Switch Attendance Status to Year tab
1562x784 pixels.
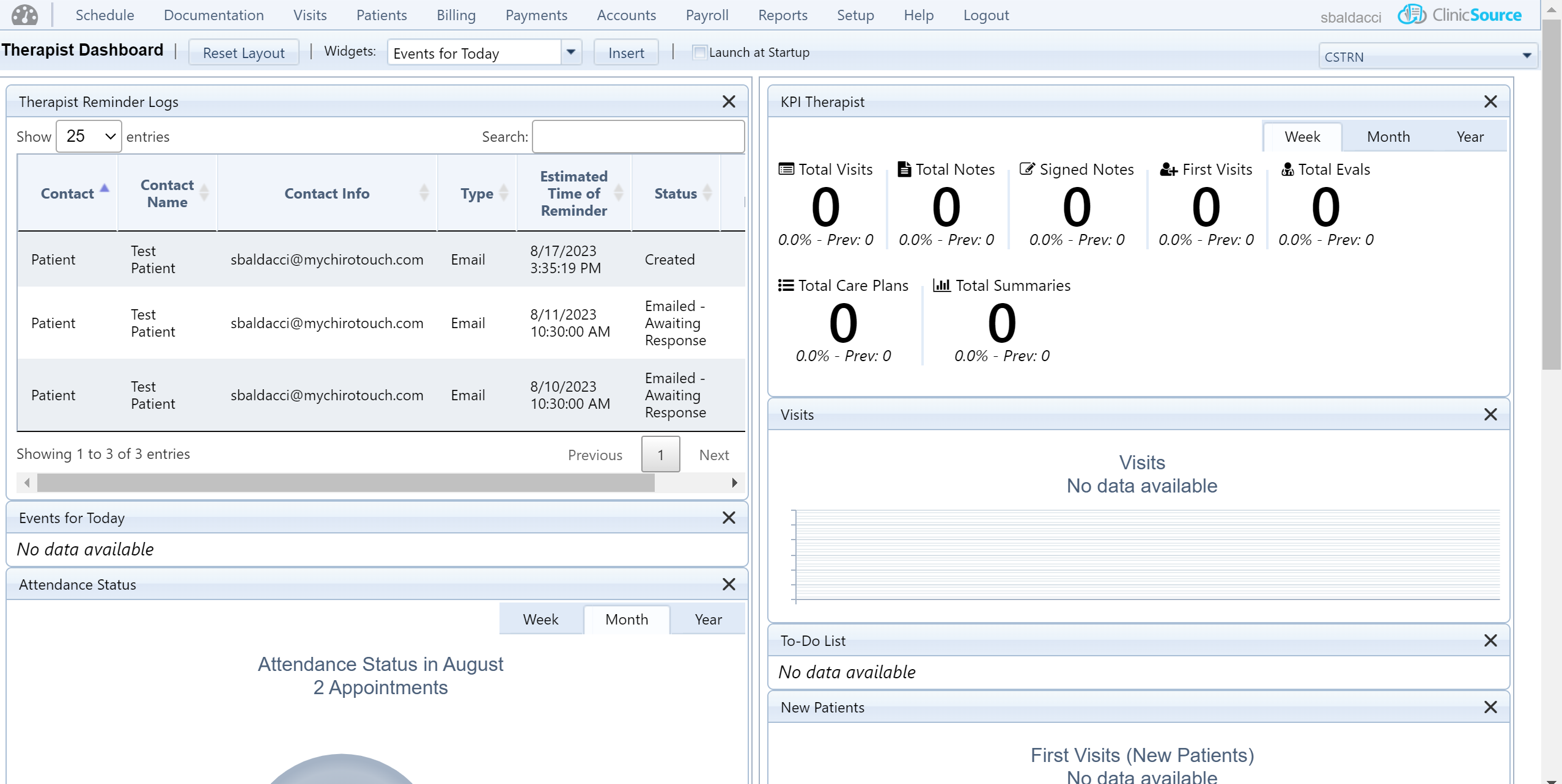click(x=708, y=619)
